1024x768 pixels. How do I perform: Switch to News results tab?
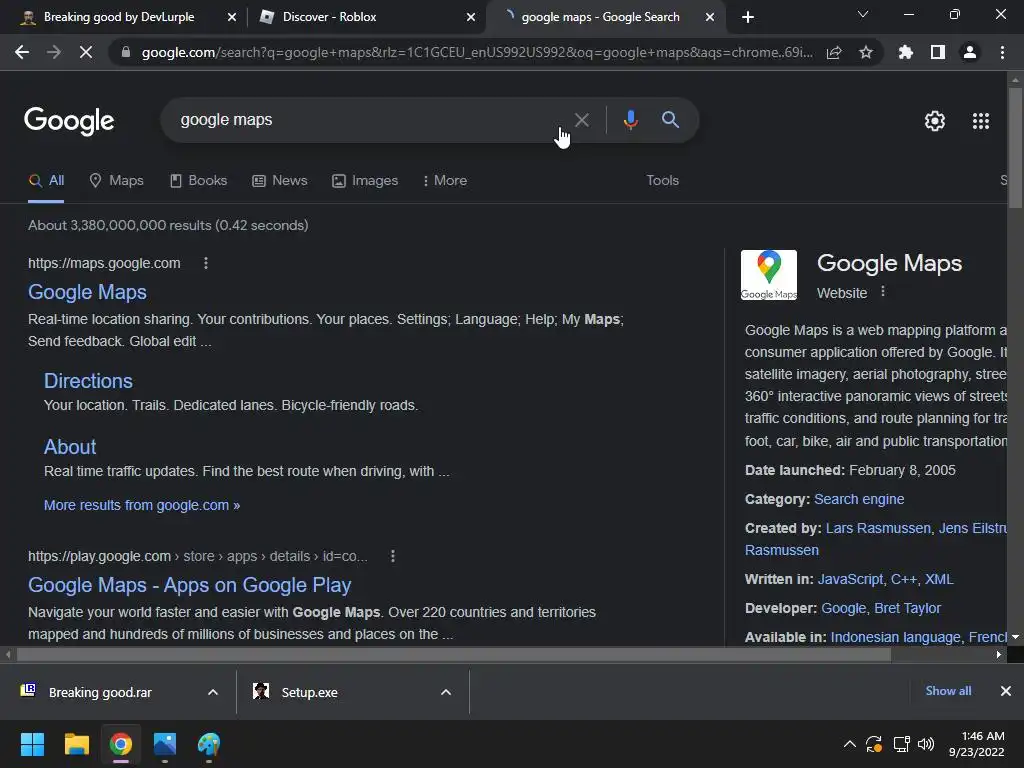point(280,180)
